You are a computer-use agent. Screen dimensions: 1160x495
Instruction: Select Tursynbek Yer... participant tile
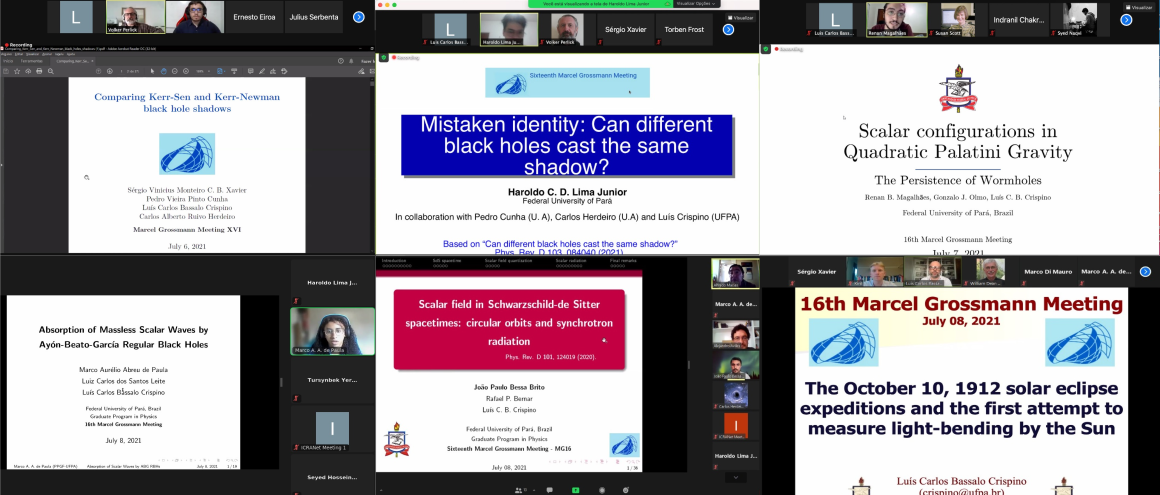[x=332, y=380]
